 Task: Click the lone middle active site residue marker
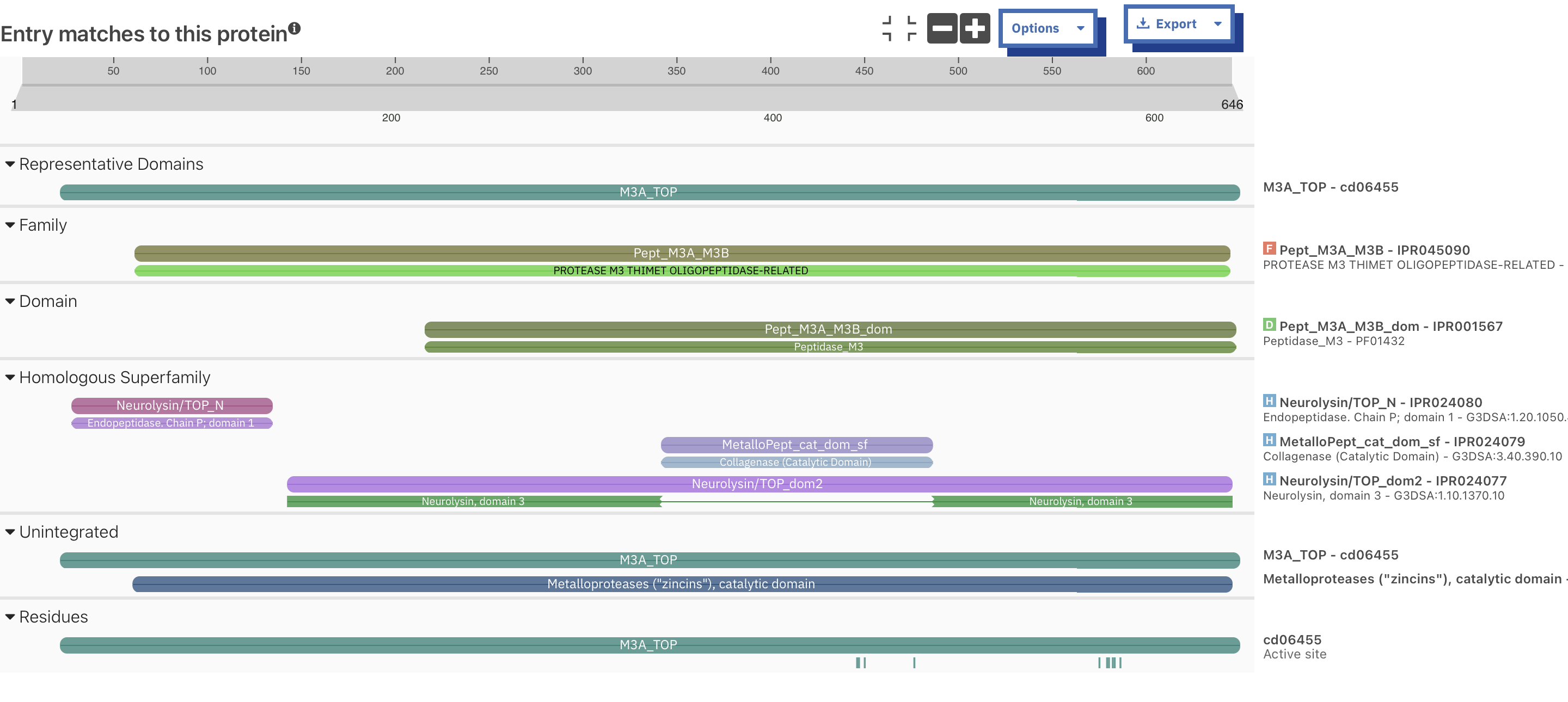click(914, 662)
